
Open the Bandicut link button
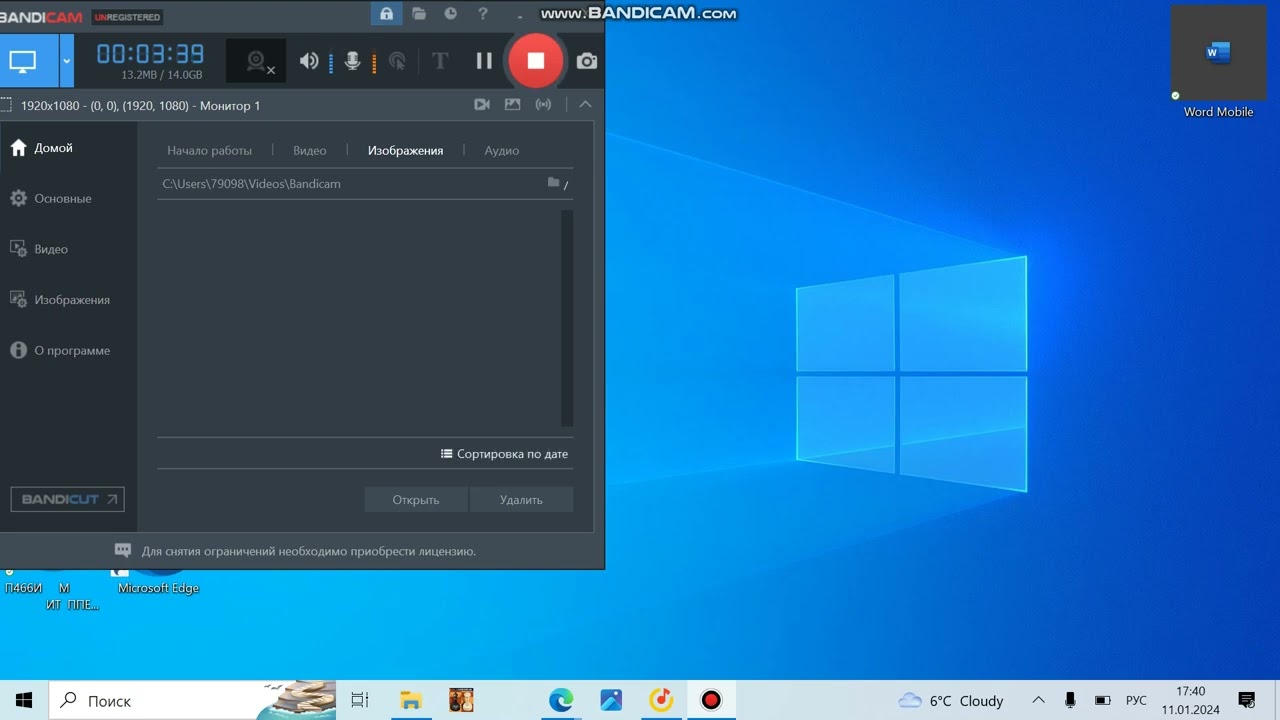pos(67,499)
